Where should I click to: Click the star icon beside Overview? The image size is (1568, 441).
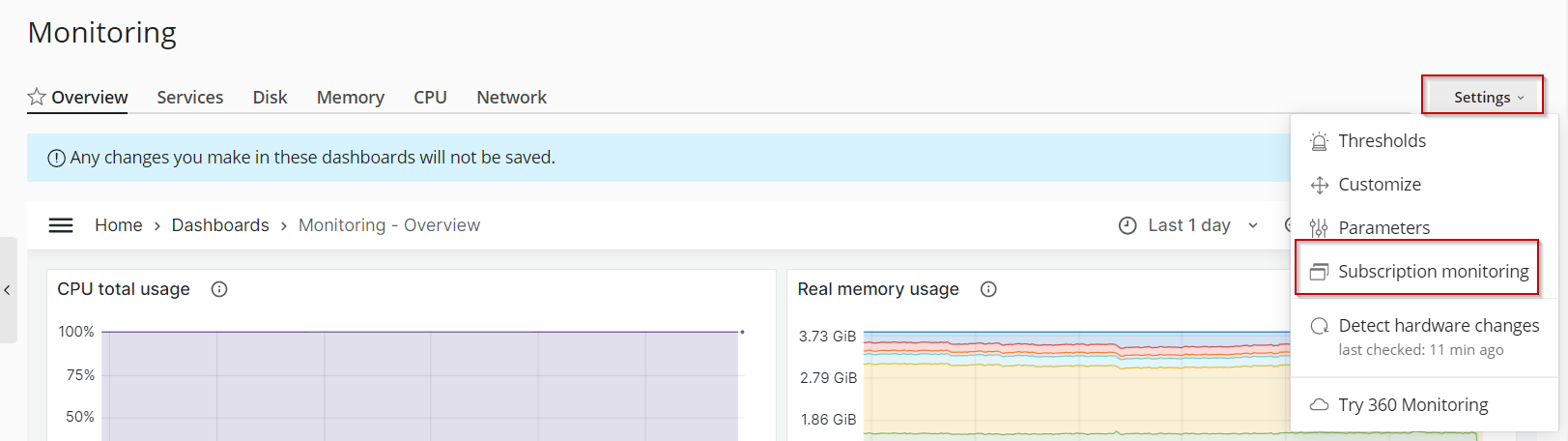click(37, 97)
